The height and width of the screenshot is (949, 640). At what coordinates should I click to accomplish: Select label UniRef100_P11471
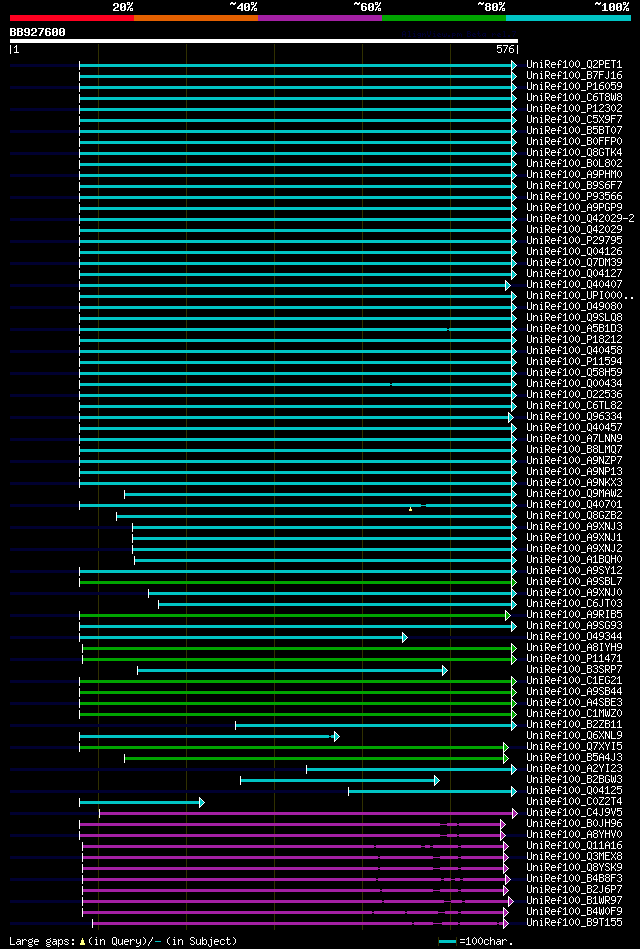pos(574,659)
